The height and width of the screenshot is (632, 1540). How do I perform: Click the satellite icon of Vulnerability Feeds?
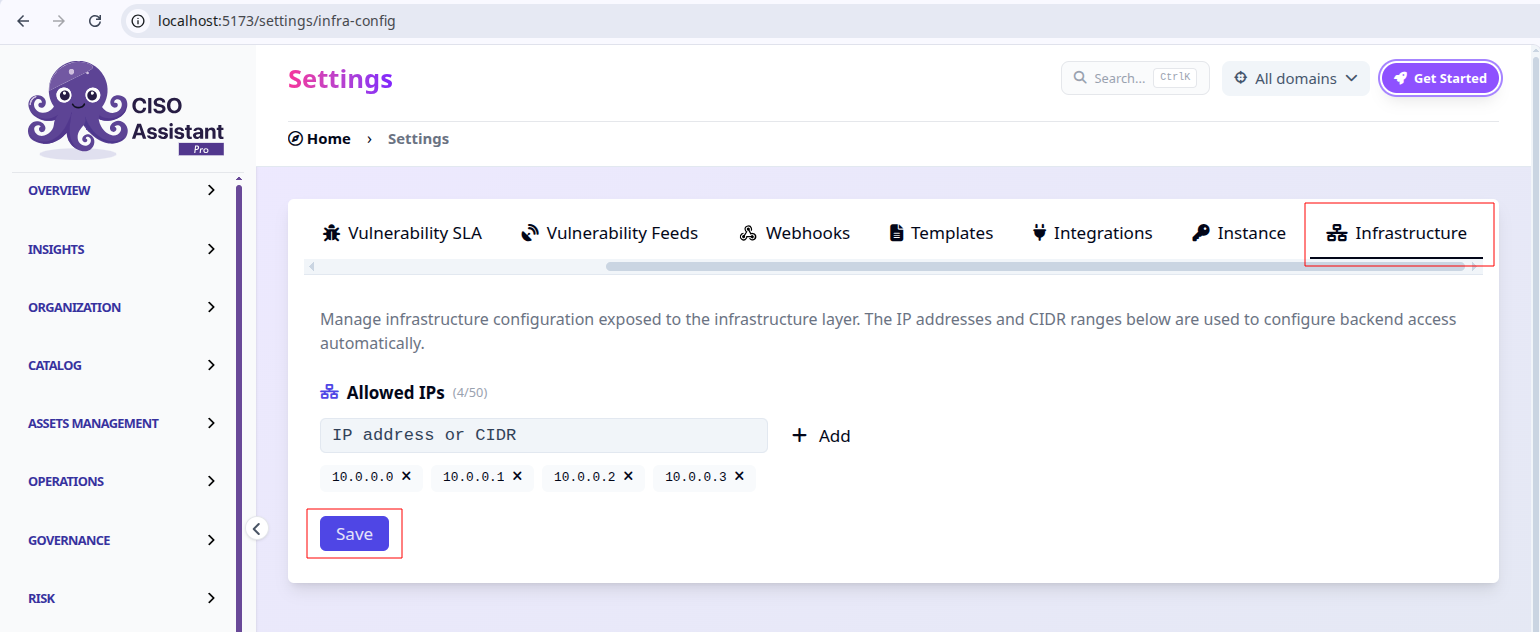click(530, 233)
